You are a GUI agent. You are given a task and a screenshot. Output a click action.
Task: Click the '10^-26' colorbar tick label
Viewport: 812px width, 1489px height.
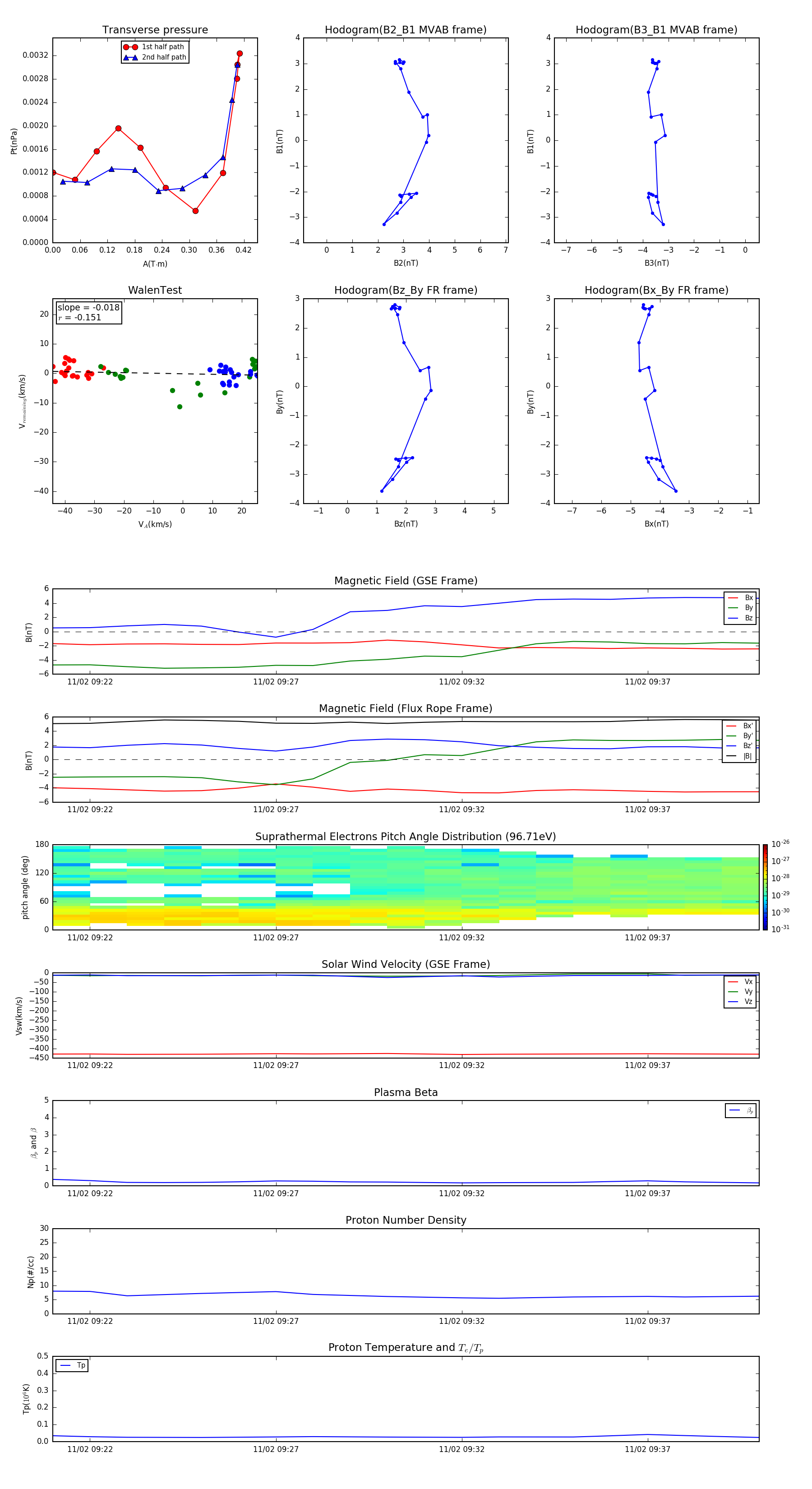pos(780,844)
